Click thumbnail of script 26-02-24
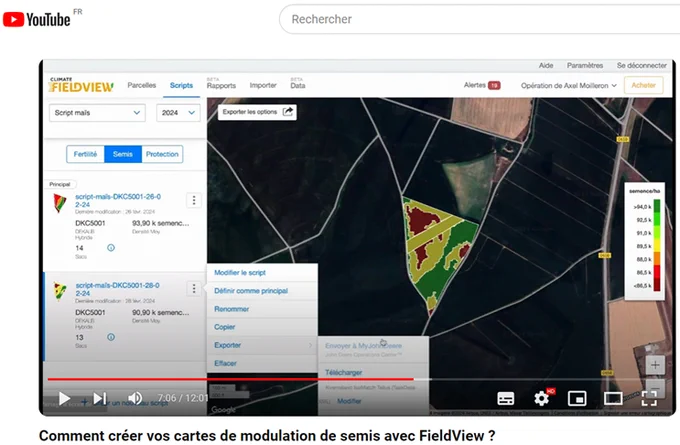Viewport: 680px width, 445px height. (60, 203)
